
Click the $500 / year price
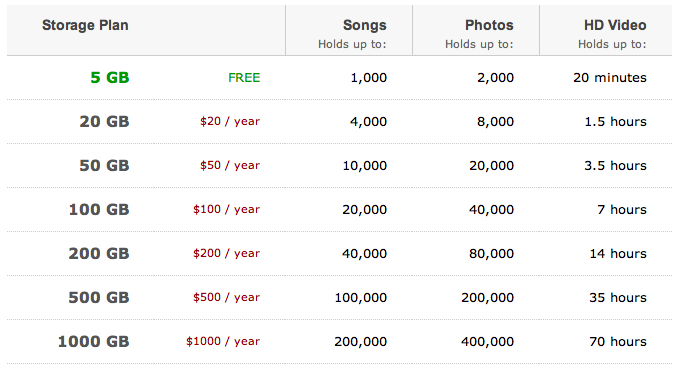click(226, 297)
